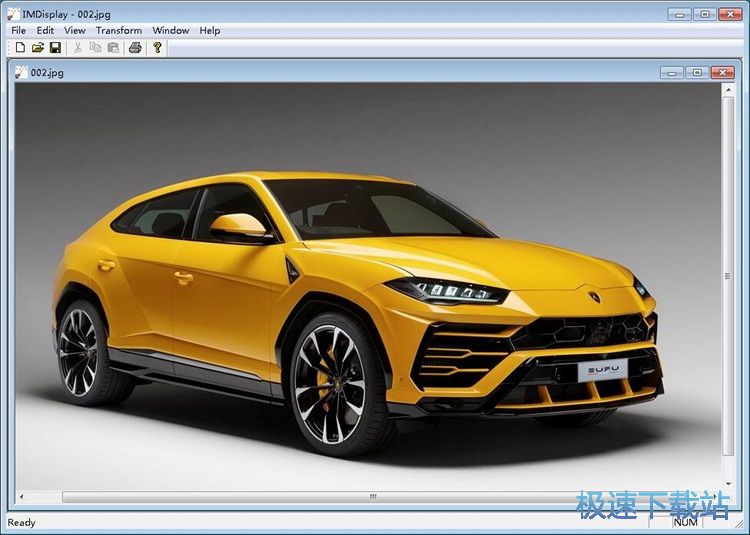
Task: Close the IMDisplay main window
Action: pyautogui.click(x=730, y=14)
